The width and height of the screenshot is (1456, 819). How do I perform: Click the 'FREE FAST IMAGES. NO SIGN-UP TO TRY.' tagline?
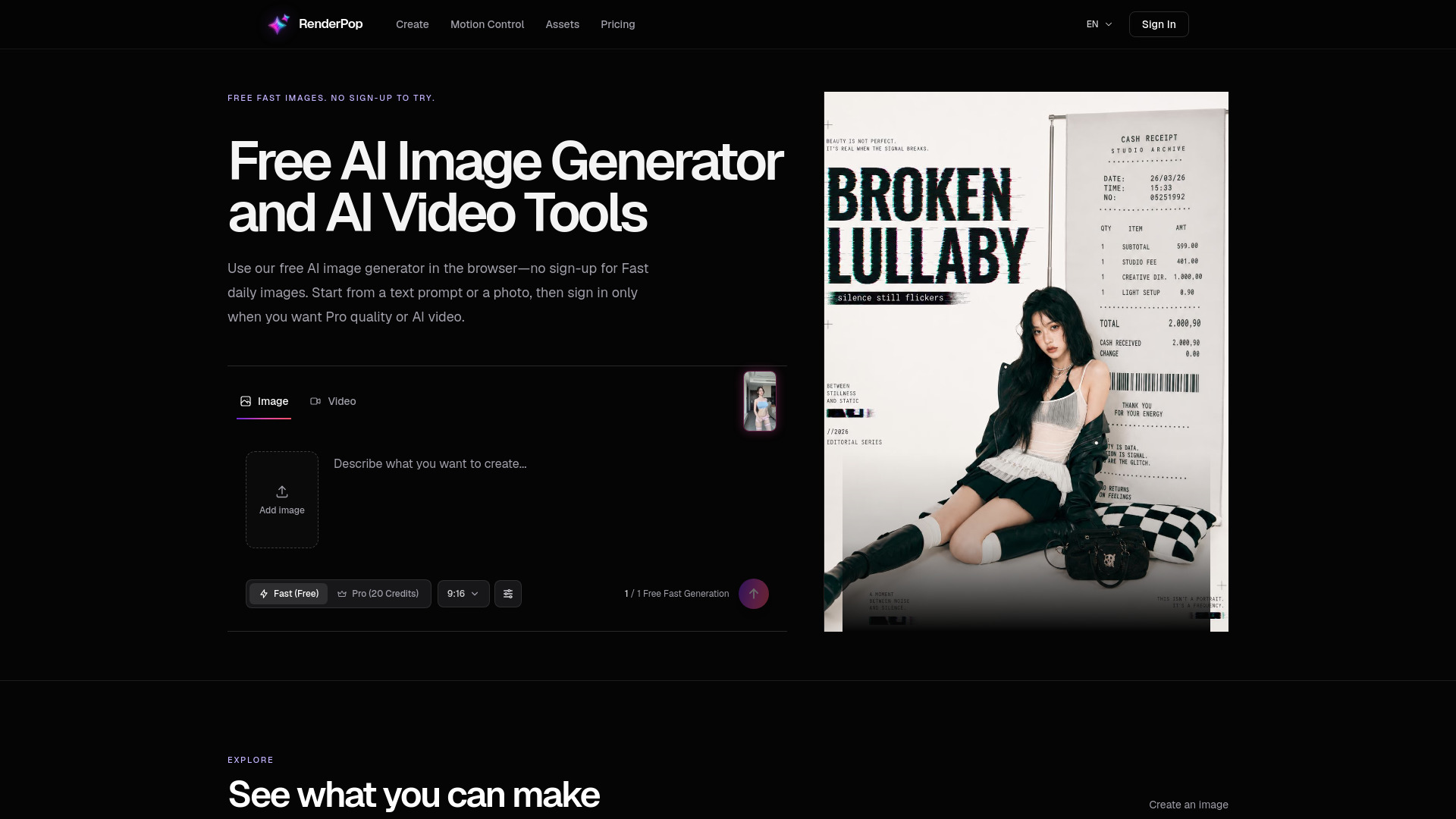pos(331,98)
